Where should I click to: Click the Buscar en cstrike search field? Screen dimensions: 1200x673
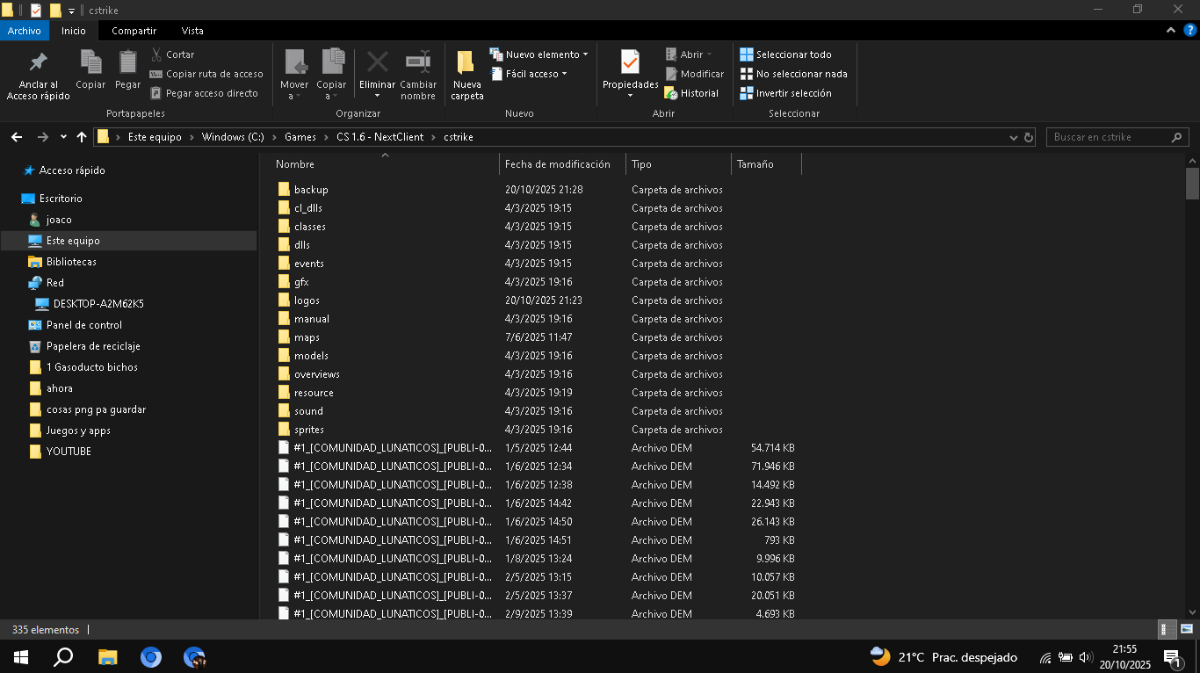[x=1110, y=137]
